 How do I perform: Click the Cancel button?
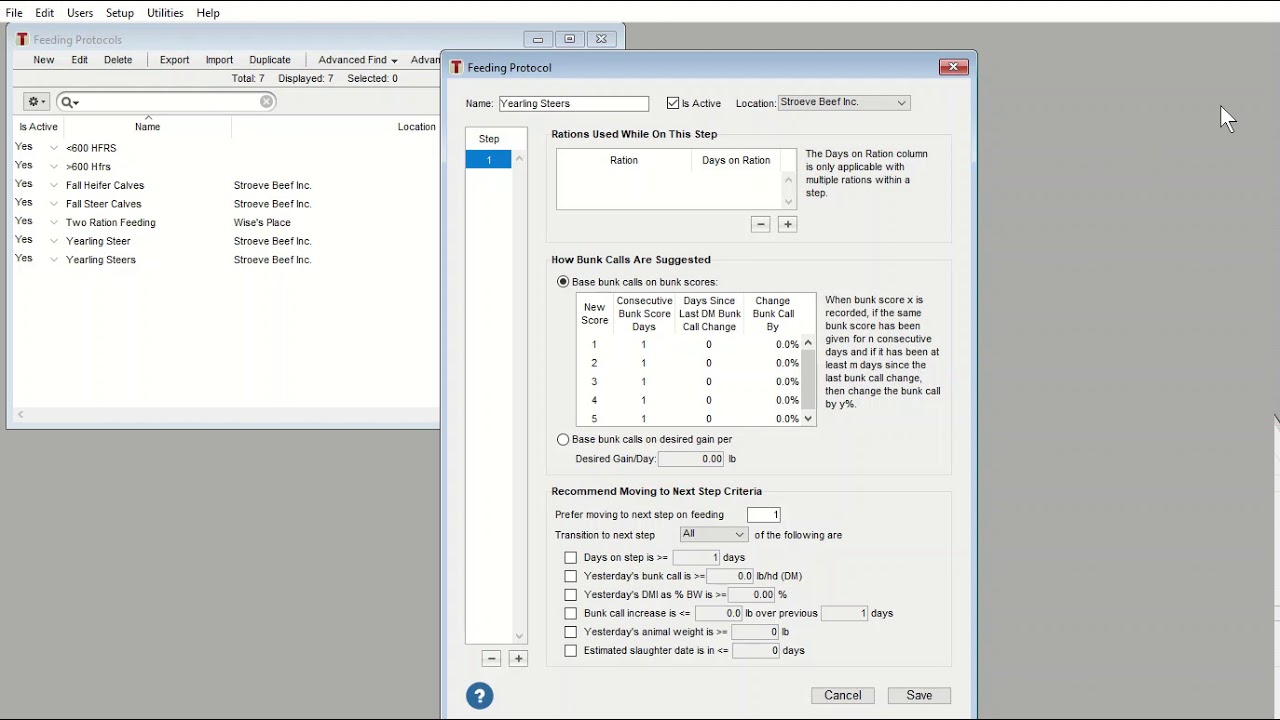843,695
